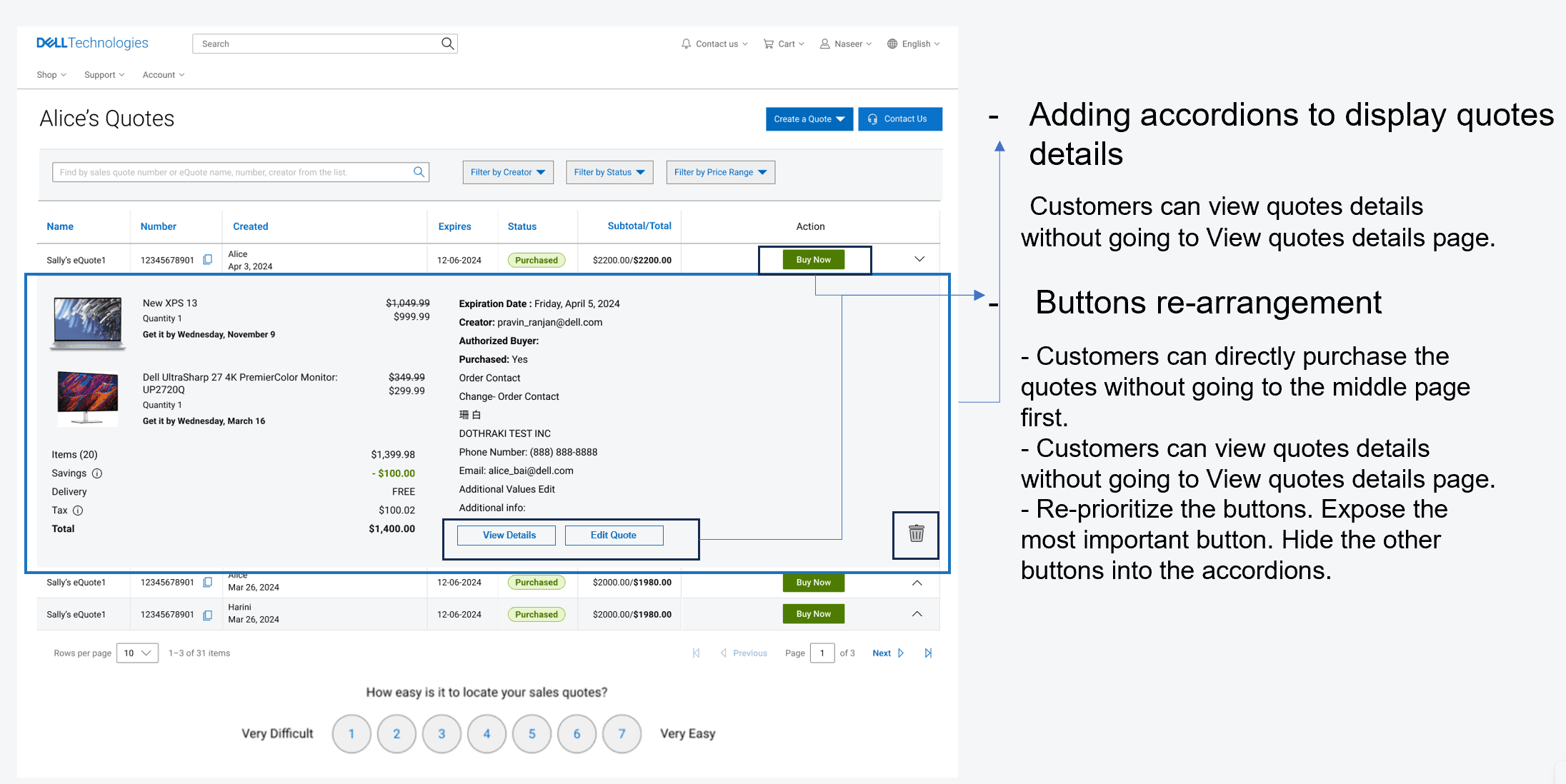This screenshot has width=1566, height=784.
Task: Open the Contact us menu
Action: pyautogui.click(x=715, y=44)
